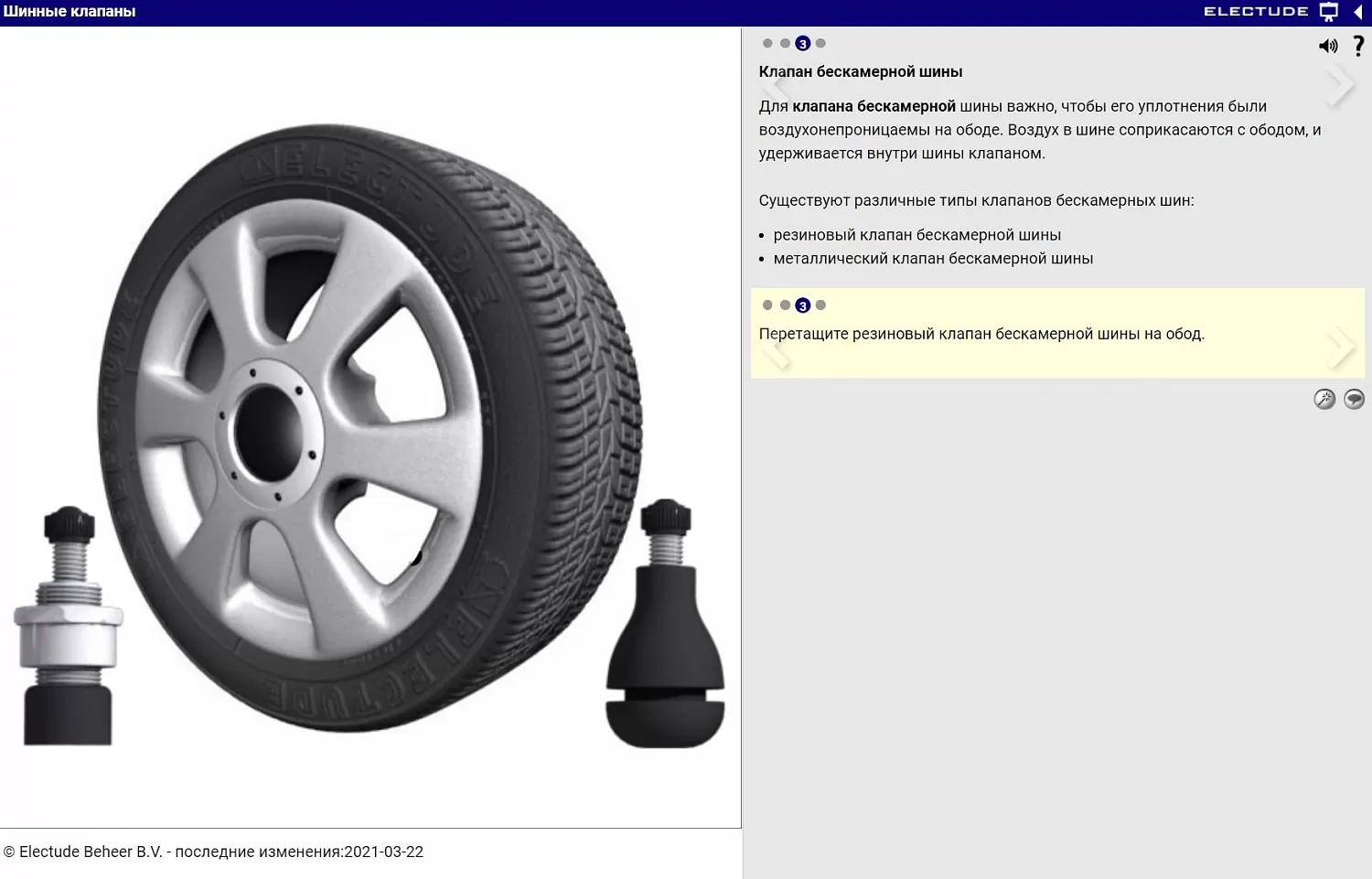Click the metal tubeless valve image
This screenshot has width=1372, height=879.
pyautogui.click(x=68, y=631)
